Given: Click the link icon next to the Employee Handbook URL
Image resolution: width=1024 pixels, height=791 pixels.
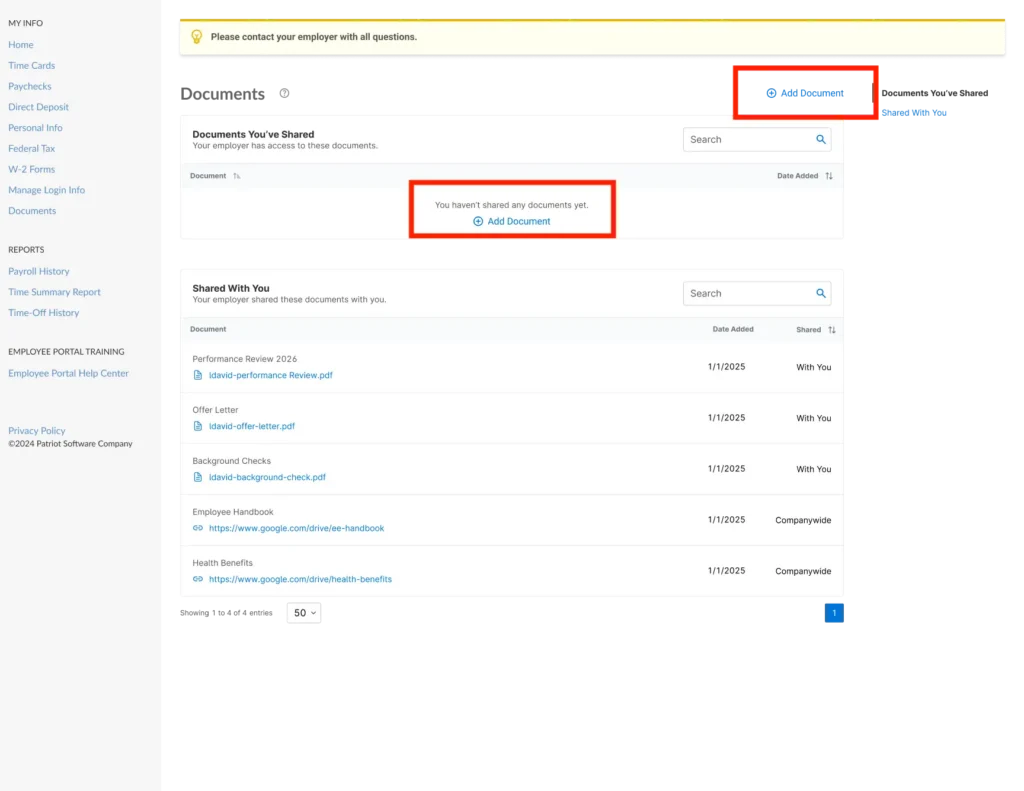Looking at the screenshot, I should [198, 528].
